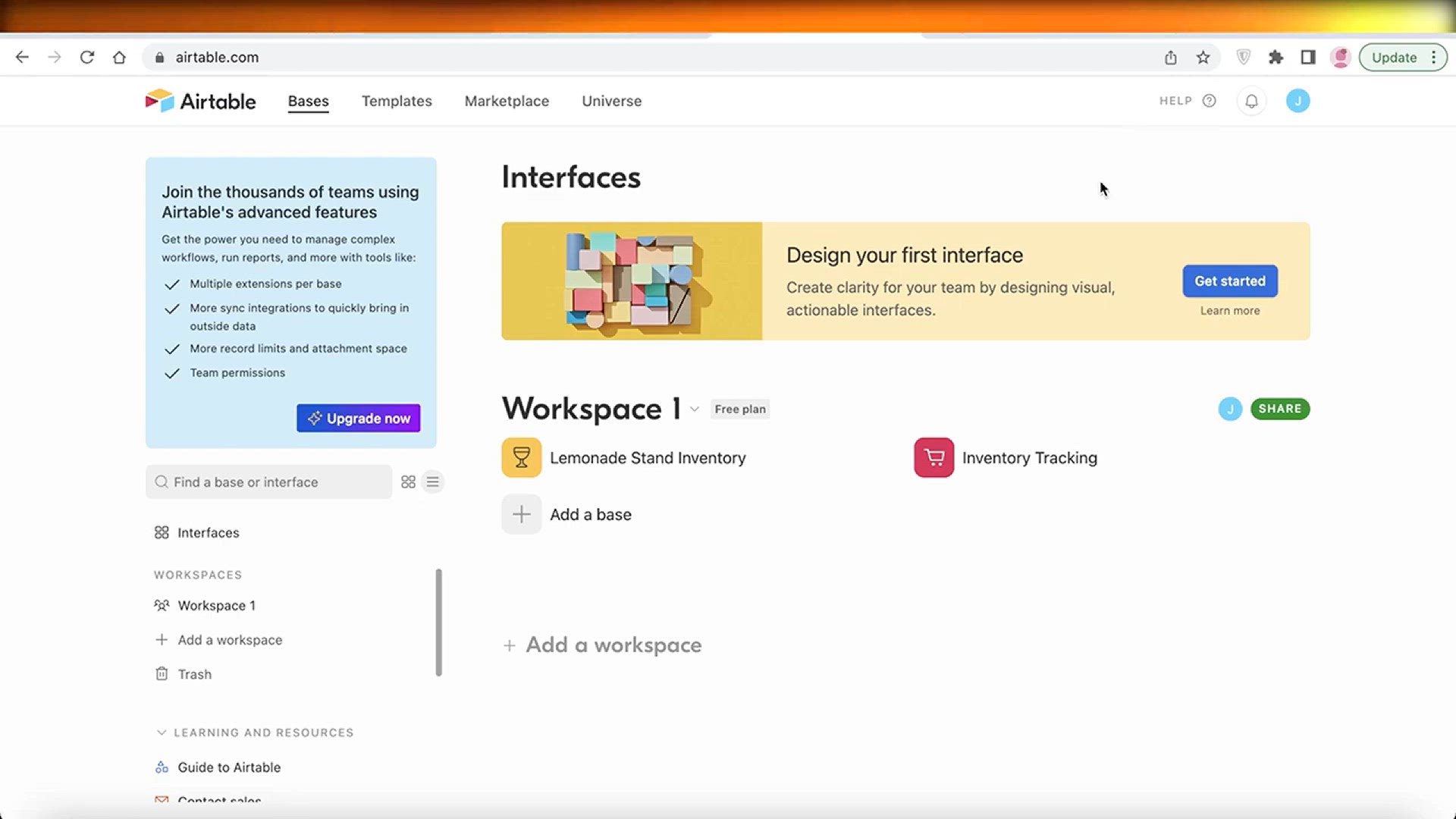Click the Trash bin icon
The image size is (1456, 819).
coord(162,673)
